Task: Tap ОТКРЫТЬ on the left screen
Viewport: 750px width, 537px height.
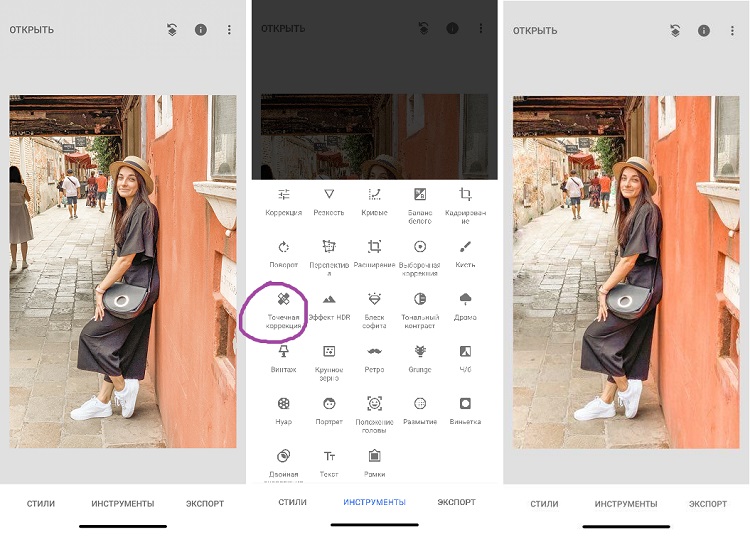Action: click(32, 30)
